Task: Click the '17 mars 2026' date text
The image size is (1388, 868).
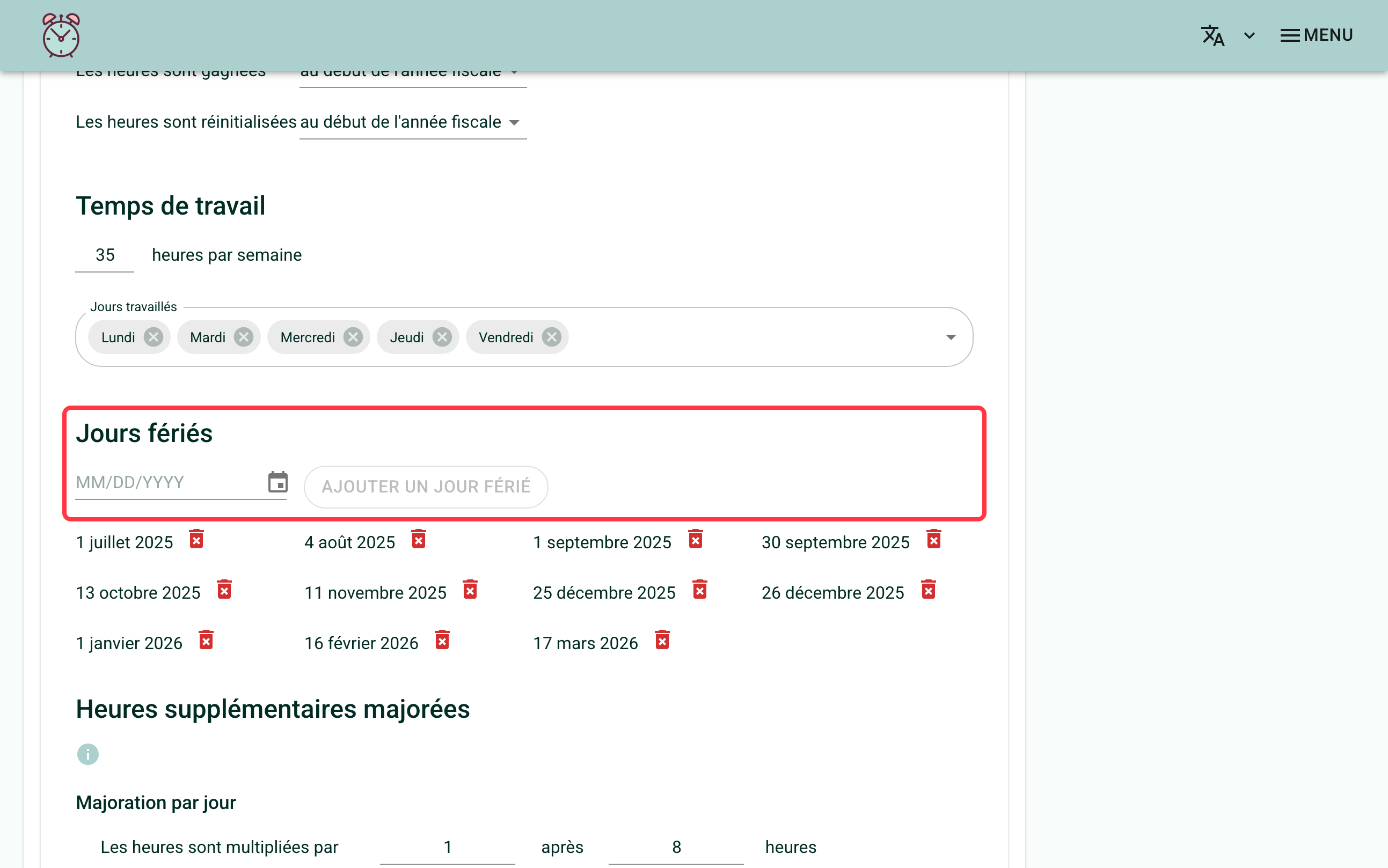Action: tap(585, 644)
